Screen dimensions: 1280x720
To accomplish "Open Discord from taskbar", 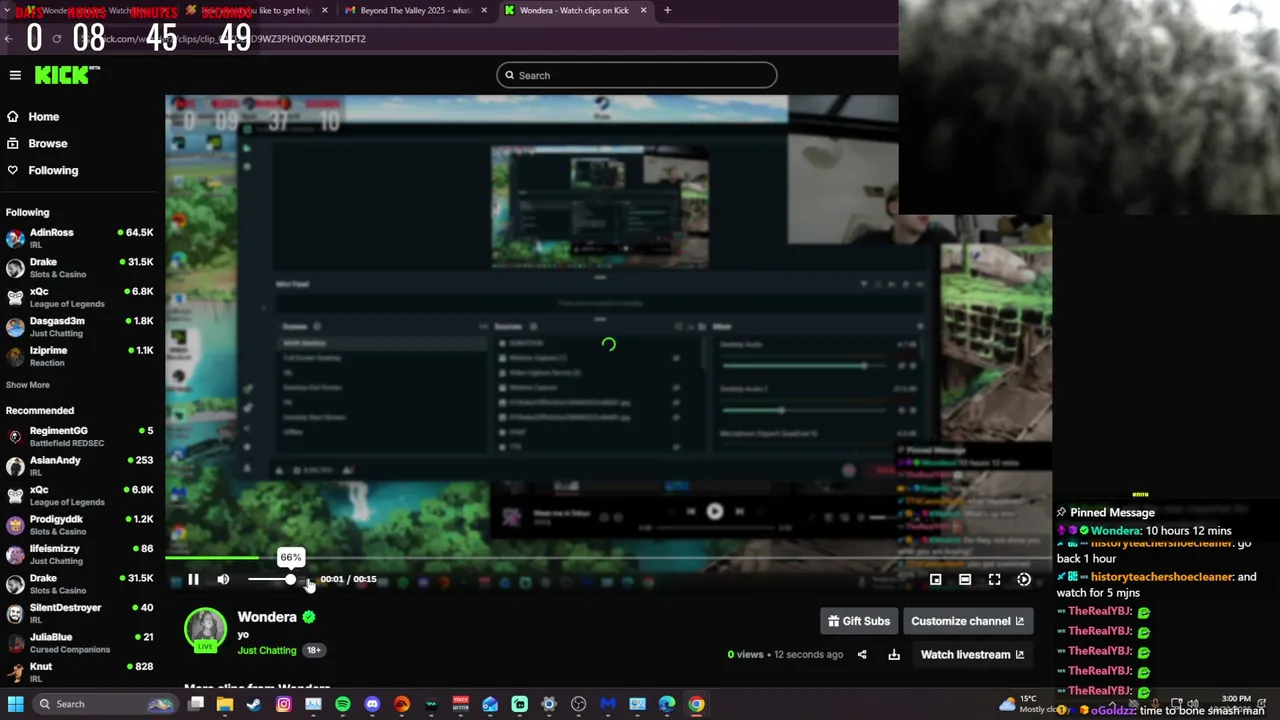I will pos(372,704).
